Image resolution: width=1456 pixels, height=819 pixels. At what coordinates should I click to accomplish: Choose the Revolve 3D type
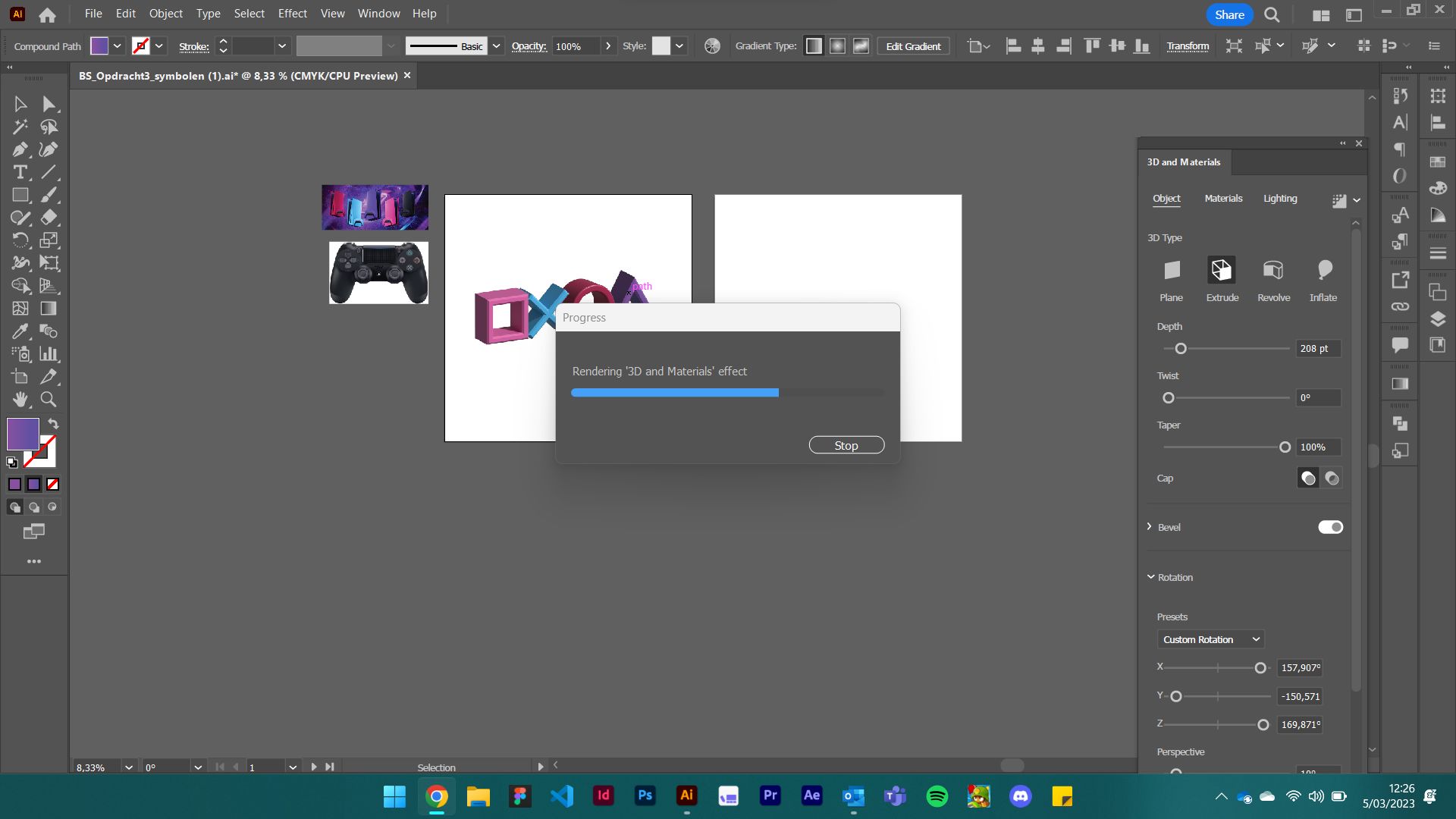coord(1273,270)
